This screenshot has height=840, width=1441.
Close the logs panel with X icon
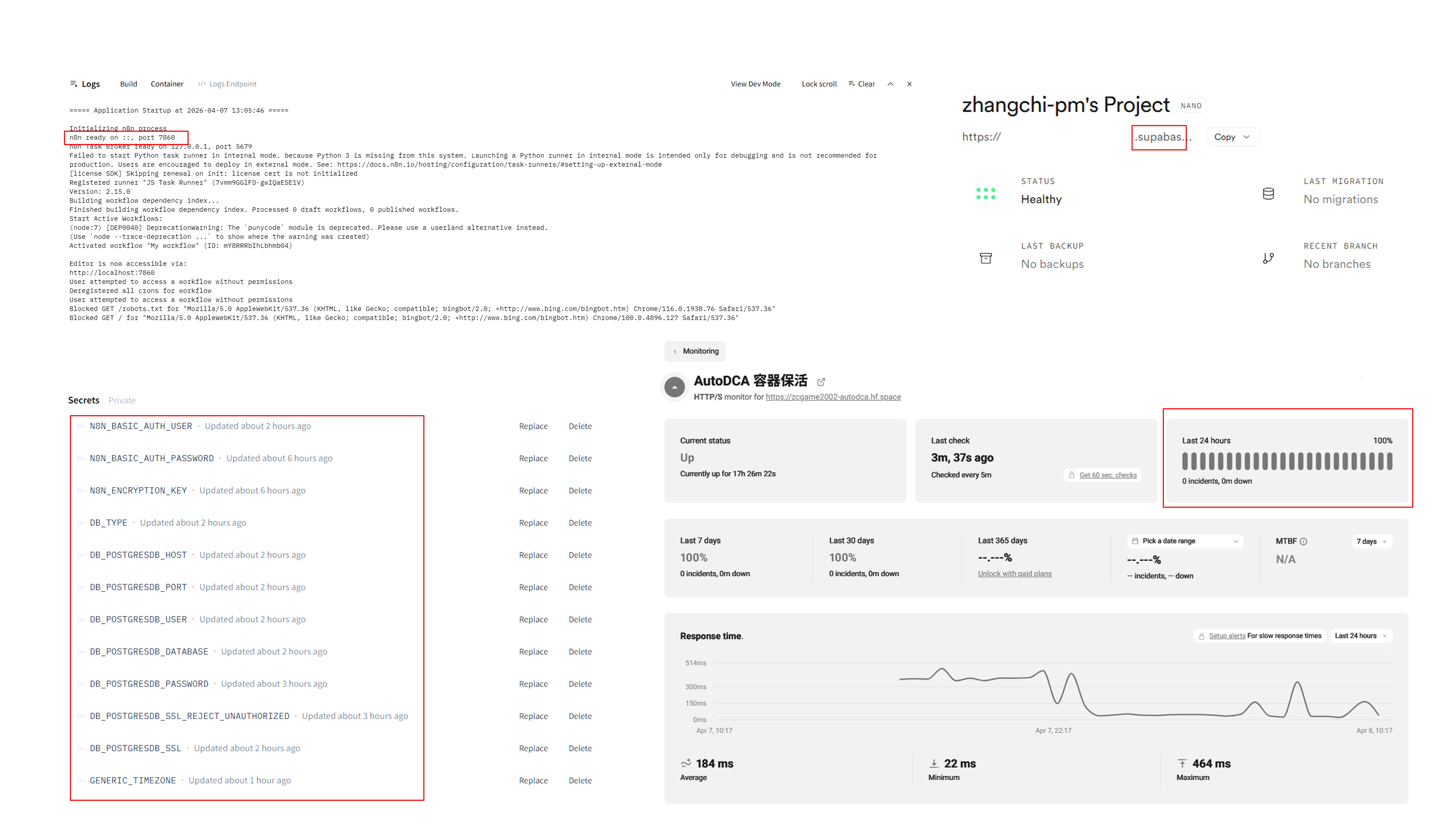point(909,84)
